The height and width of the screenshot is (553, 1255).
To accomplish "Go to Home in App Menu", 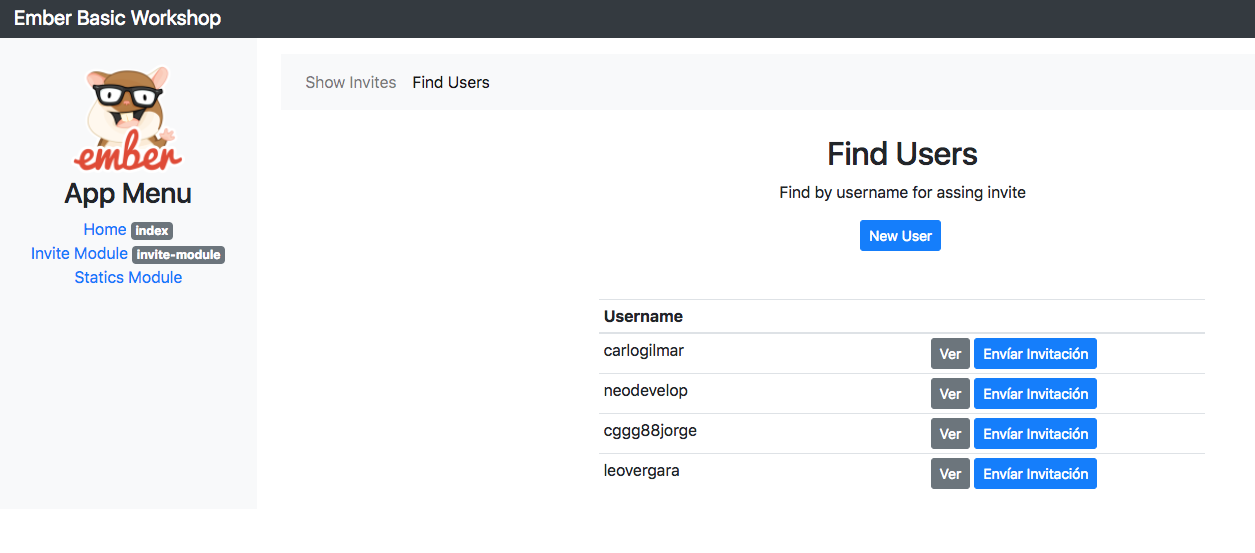I will coord(105,229).
